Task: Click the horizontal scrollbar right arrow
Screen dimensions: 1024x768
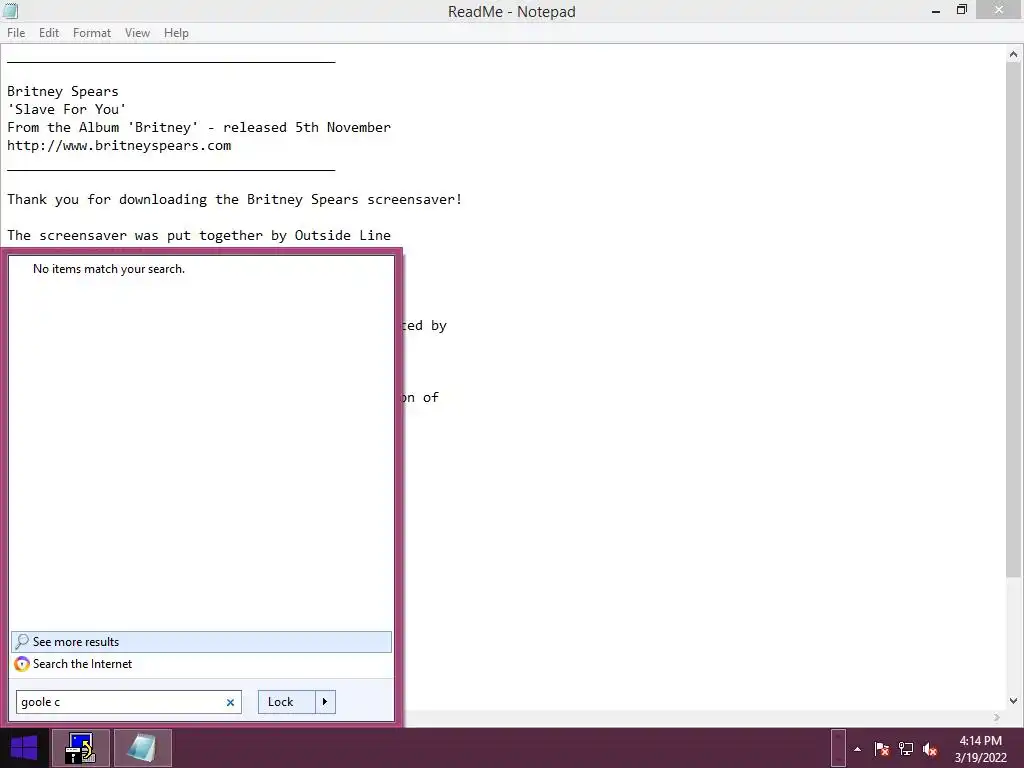Action: coord(997,718)
